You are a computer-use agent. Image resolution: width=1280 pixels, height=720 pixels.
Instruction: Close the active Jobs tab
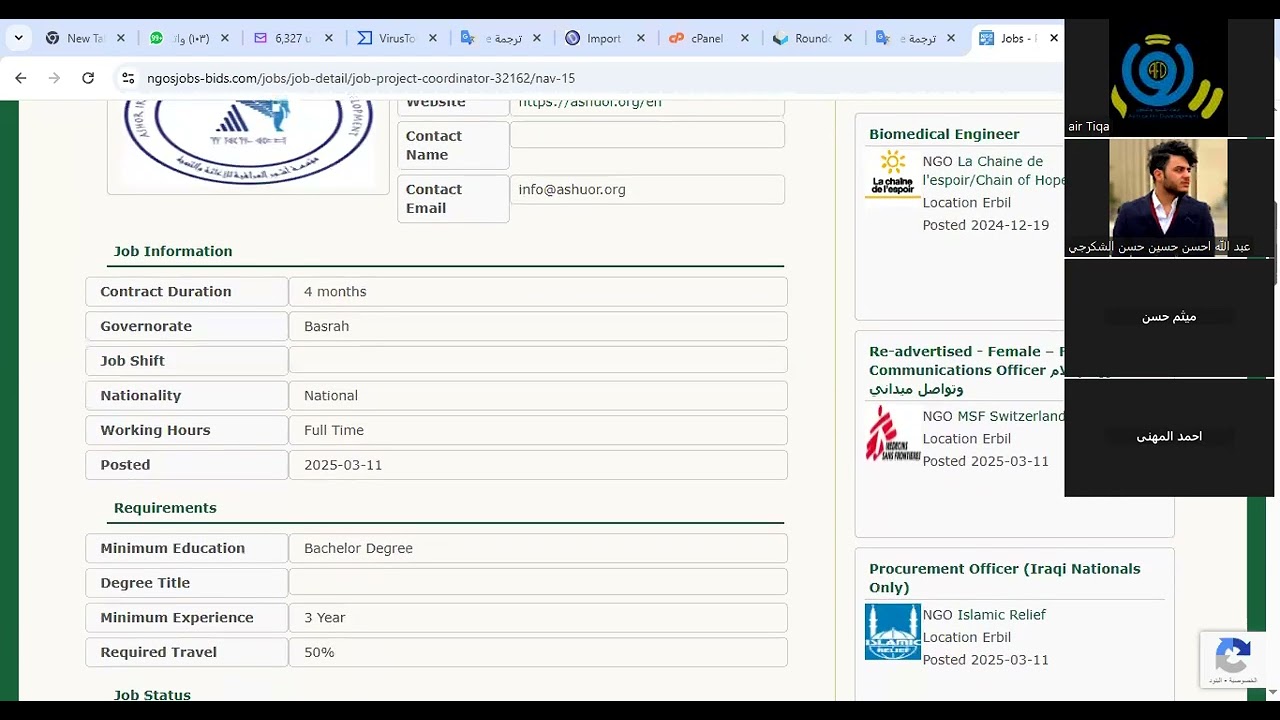click(x=1053, y=38)
